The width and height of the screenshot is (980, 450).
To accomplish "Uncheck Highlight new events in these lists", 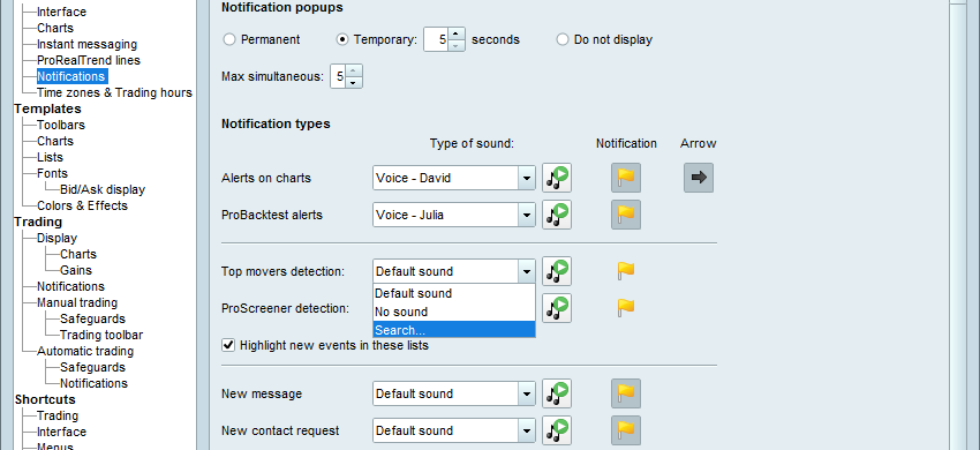I will pyautogui.click(x=228, y=345).
